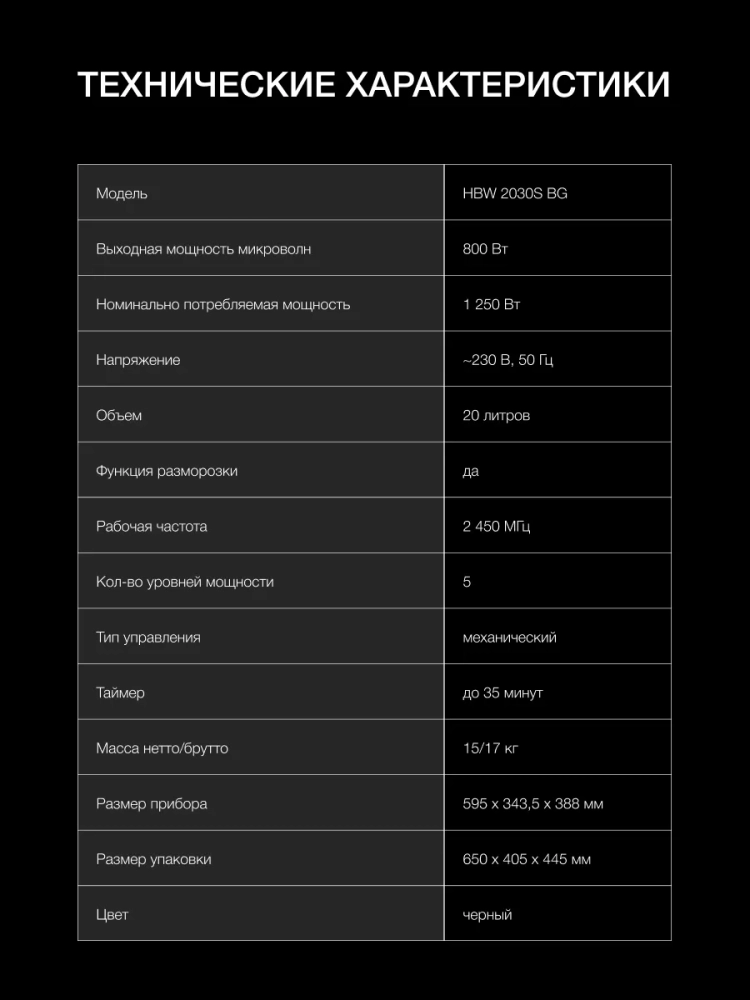
Task: Click the 2 450 МГц value
Action: pos(496,526)
